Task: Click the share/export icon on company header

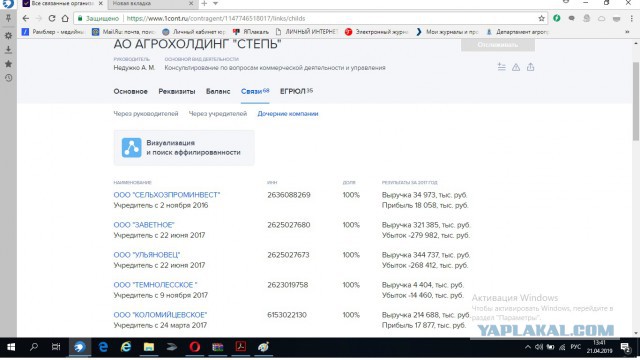Action: (530, 67)
